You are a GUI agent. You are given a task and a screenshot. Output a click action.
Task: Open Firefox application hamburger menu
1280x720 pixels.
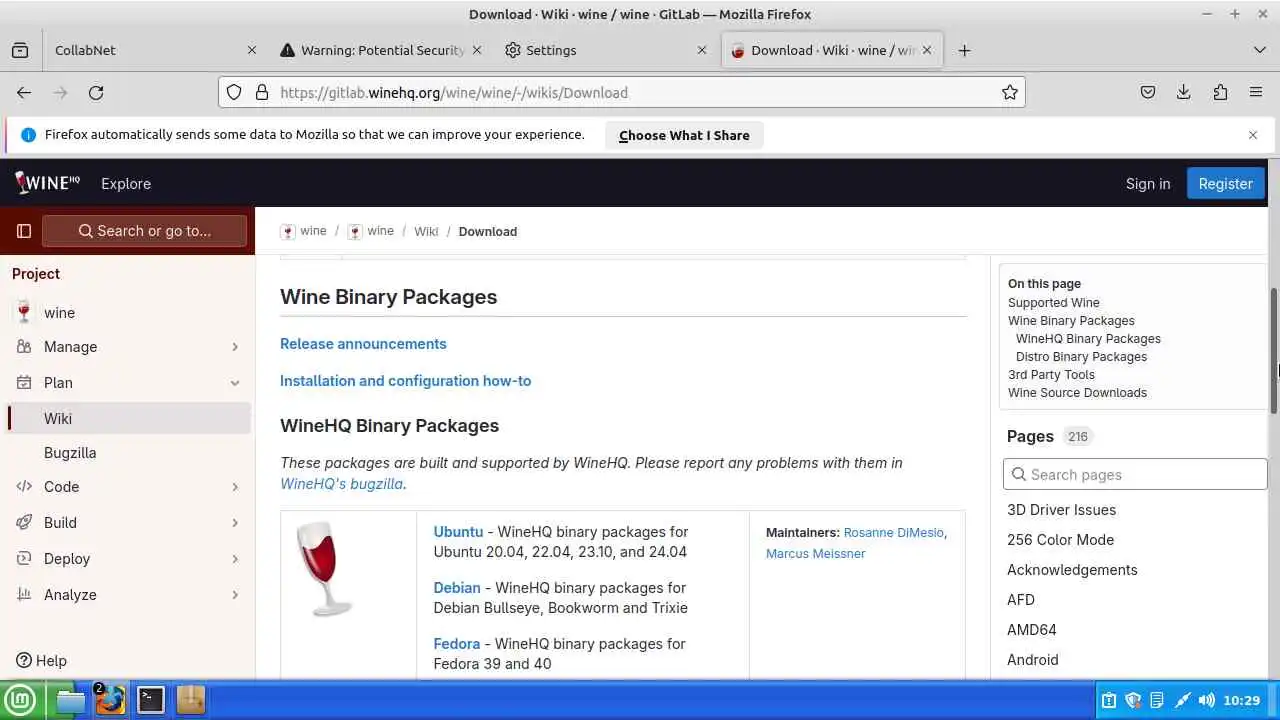click(x=1256, y=92)
